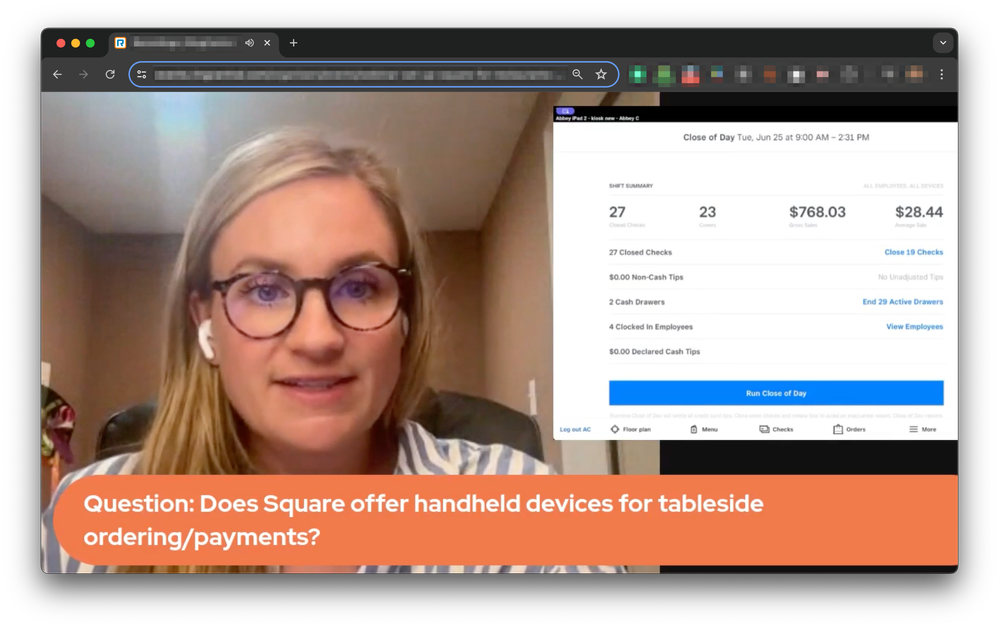
Task: Click the zoom magnifier in address bar
Action: click(577, 75)
